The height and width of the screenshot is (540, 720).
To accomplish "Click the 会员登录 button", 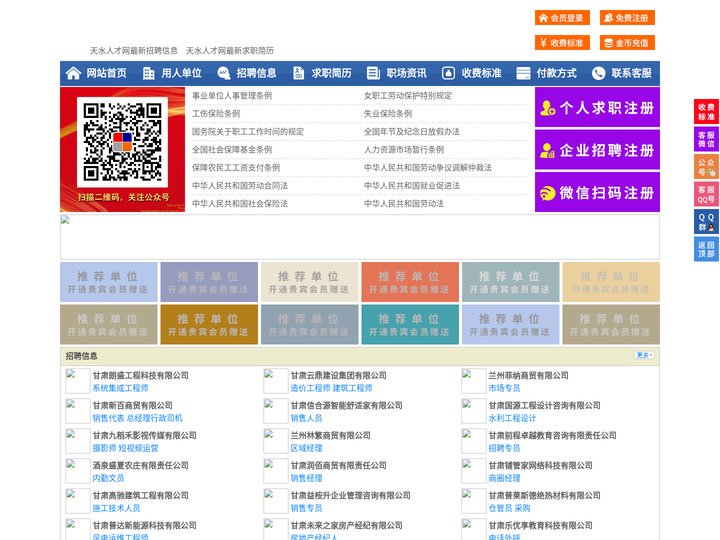I will (562, 18).
